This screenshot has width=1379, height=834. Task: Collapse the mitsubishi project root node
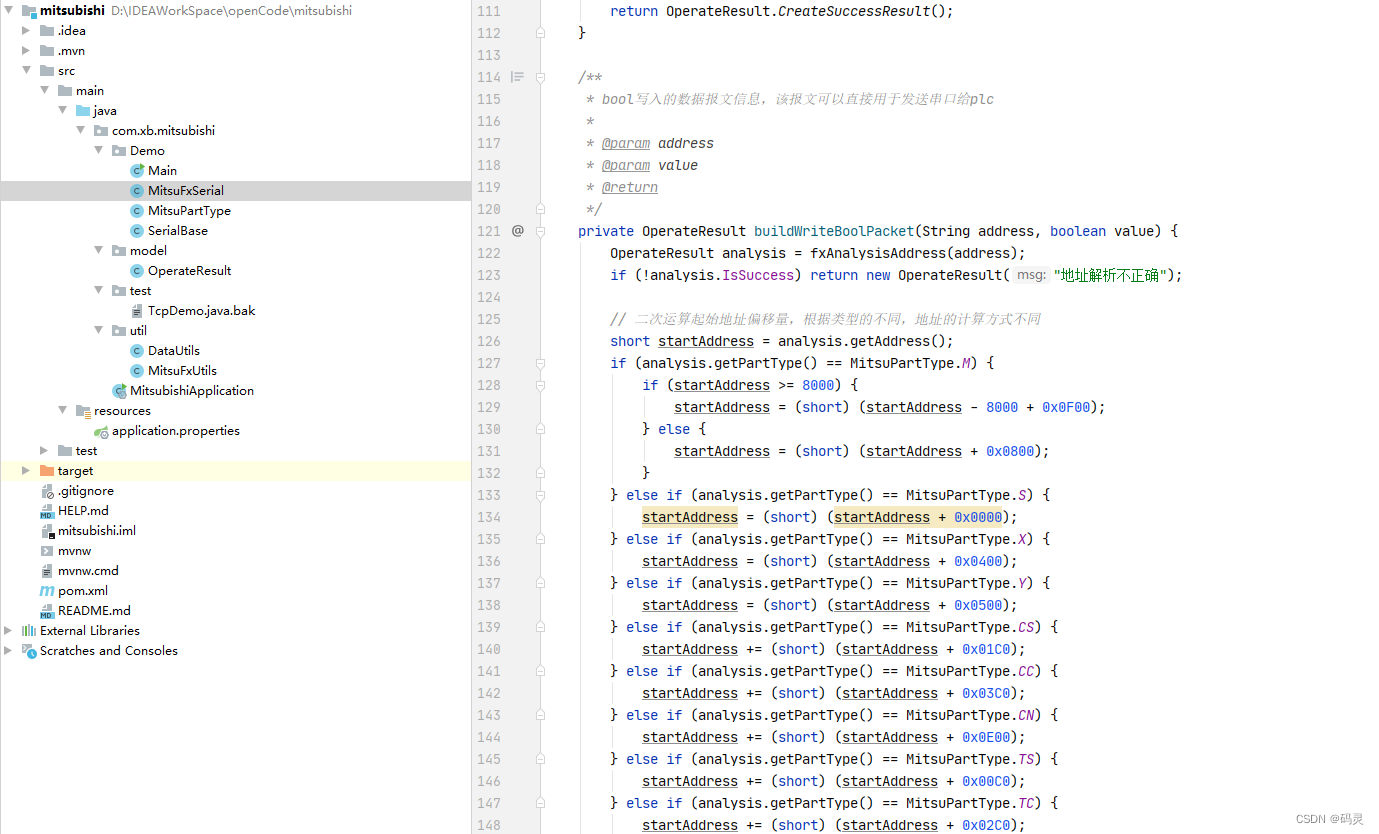(x=9, y=11)
